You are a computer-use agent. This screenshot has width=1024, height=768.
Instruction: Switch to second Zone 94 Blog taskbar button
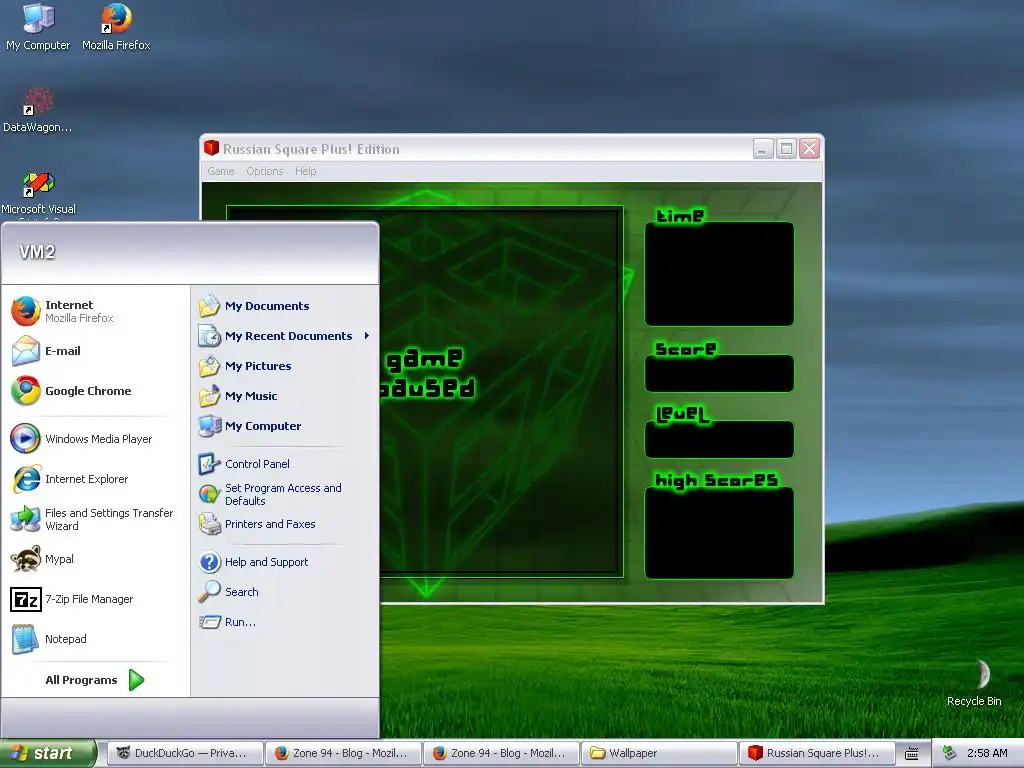[x=501, y=753]
